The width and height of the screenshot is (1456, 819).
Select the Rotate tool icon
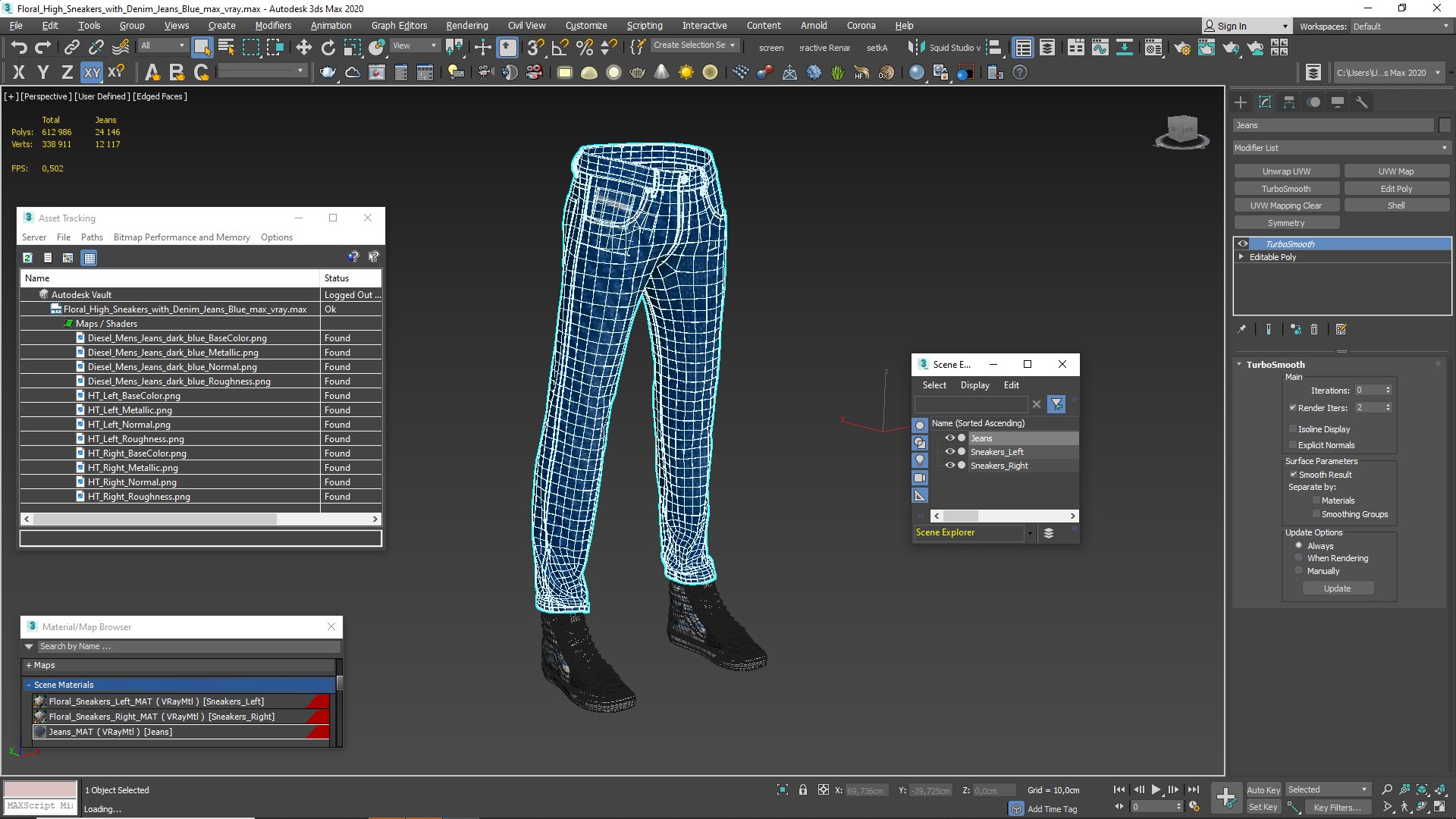pos(328,47)
